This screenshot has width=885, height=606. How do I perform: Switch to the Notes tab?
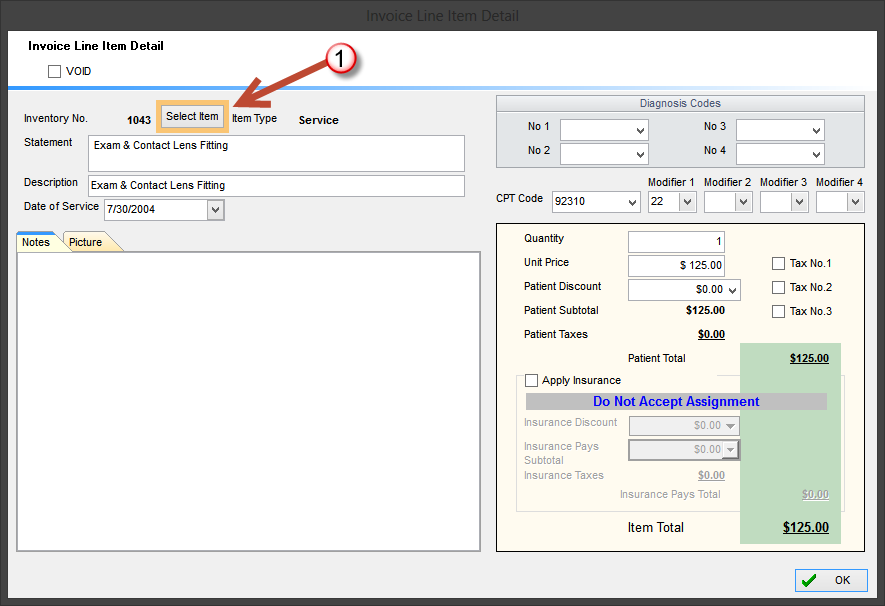pos(36,242)
